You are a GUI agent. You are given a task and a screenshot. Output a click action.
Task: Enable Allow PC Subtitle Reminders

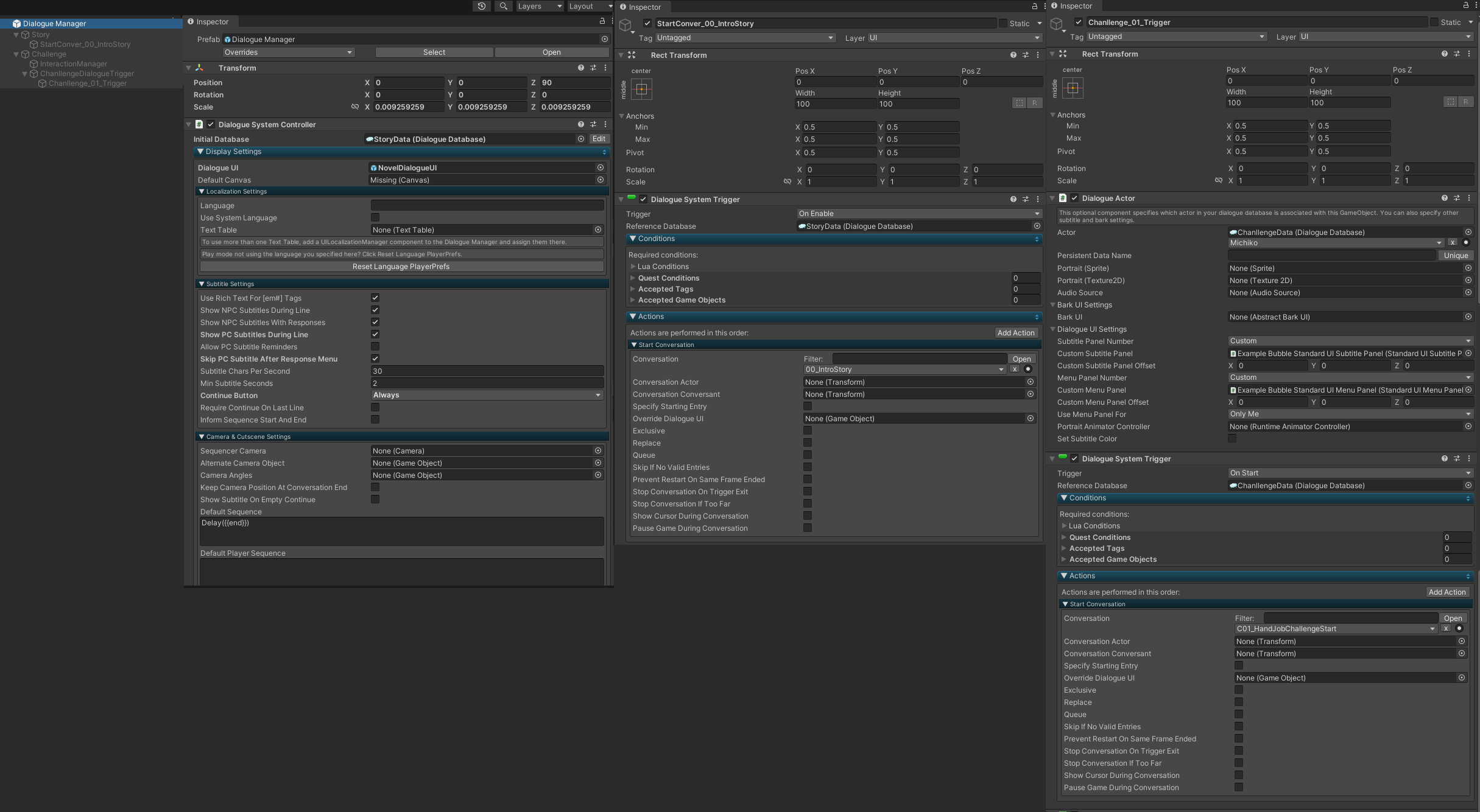(x=375, y=346)
